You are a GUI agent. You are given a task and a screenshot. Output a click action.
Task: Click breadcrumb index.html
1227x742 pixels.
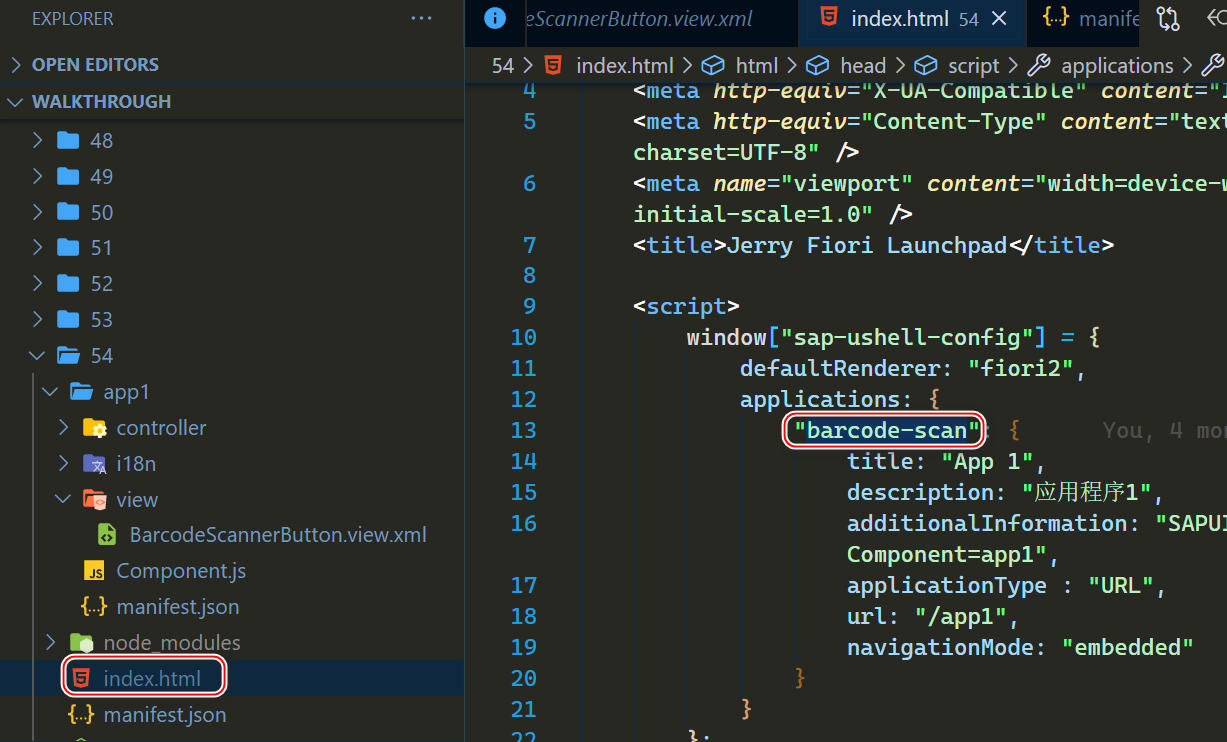pos(625,66)
